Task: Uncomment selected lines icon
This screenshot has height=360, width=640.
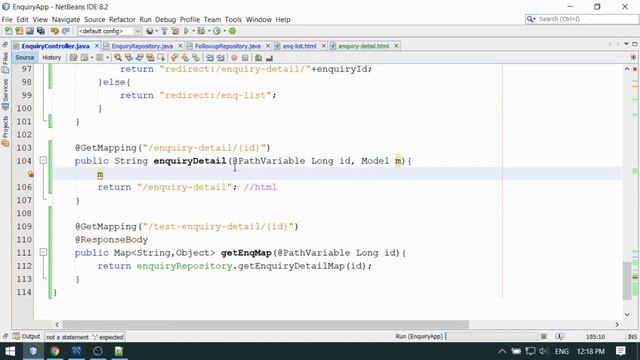Action: [269, 58]
